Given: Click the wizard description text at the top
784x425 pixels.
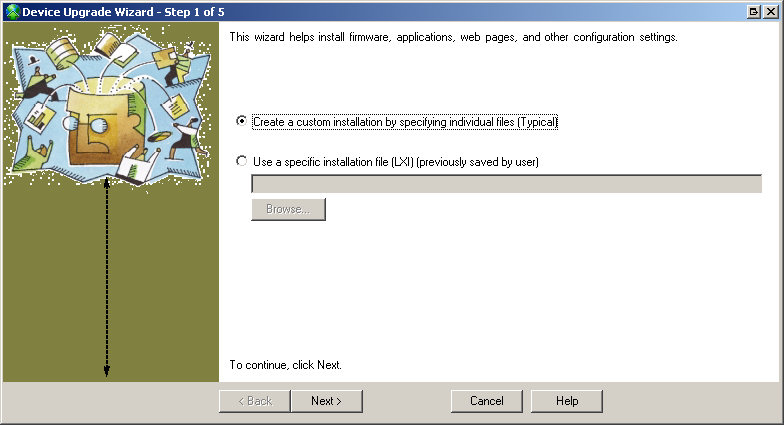Looking at the screenshot, I should [x=453, y=37].
